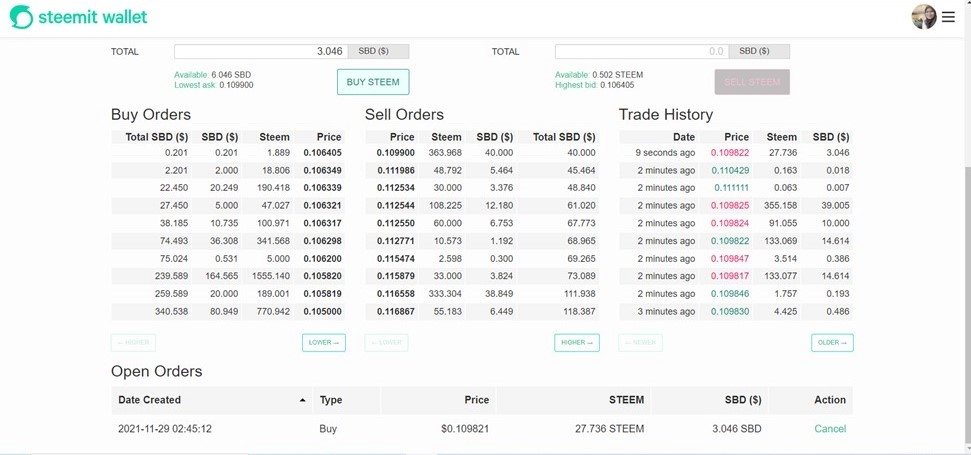Click the BUY STEEM button
Image resolution: width=971 pixels, height=455 pixels.
coord(373,82)
